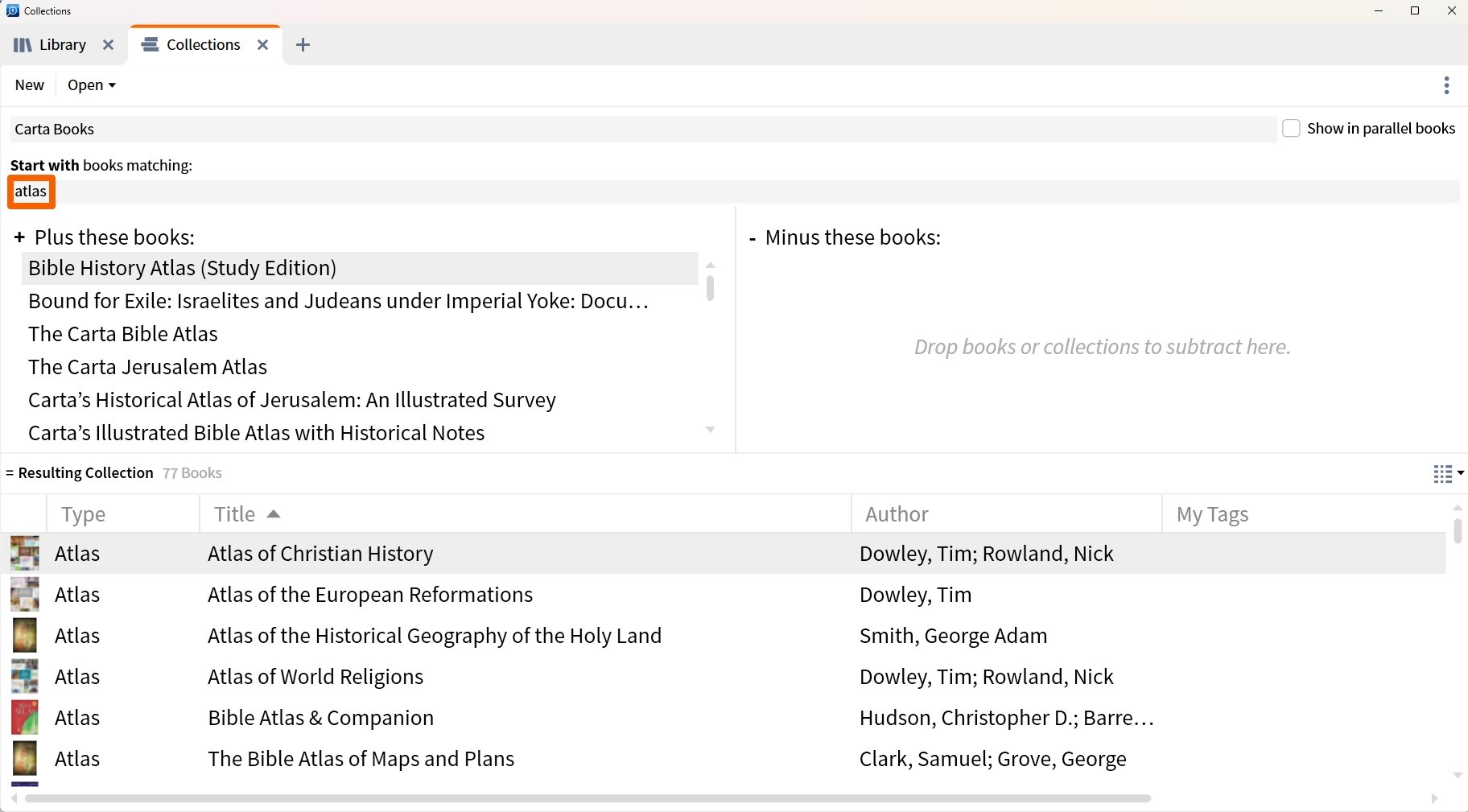Screen dimensions: 1468x812
Task: Select The Carta Bible Atlas entry
Action: (x=360, y=334)
